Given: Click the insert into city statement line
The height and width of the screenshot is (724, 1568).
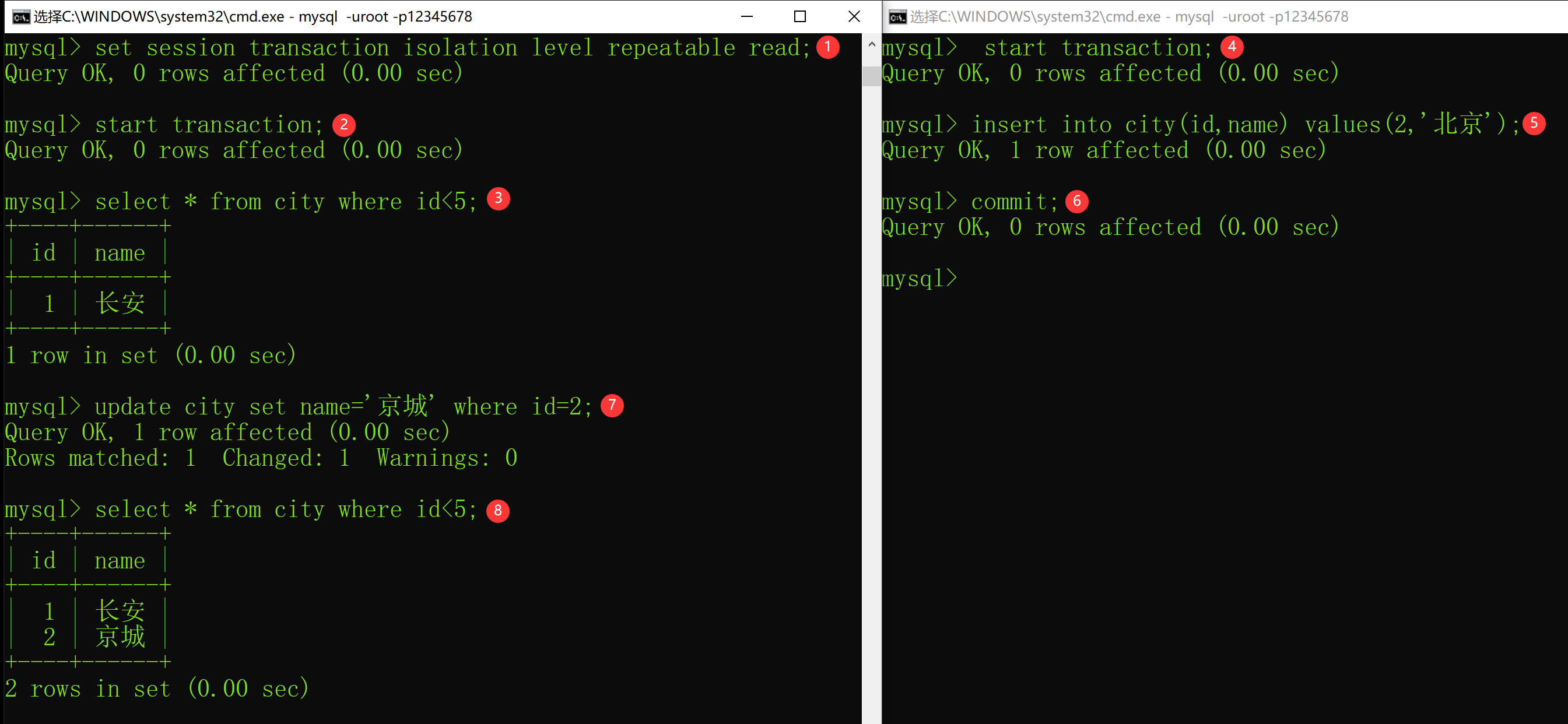Looking at the screenshot, I should pyautogui.click(x=1199, y=125).
